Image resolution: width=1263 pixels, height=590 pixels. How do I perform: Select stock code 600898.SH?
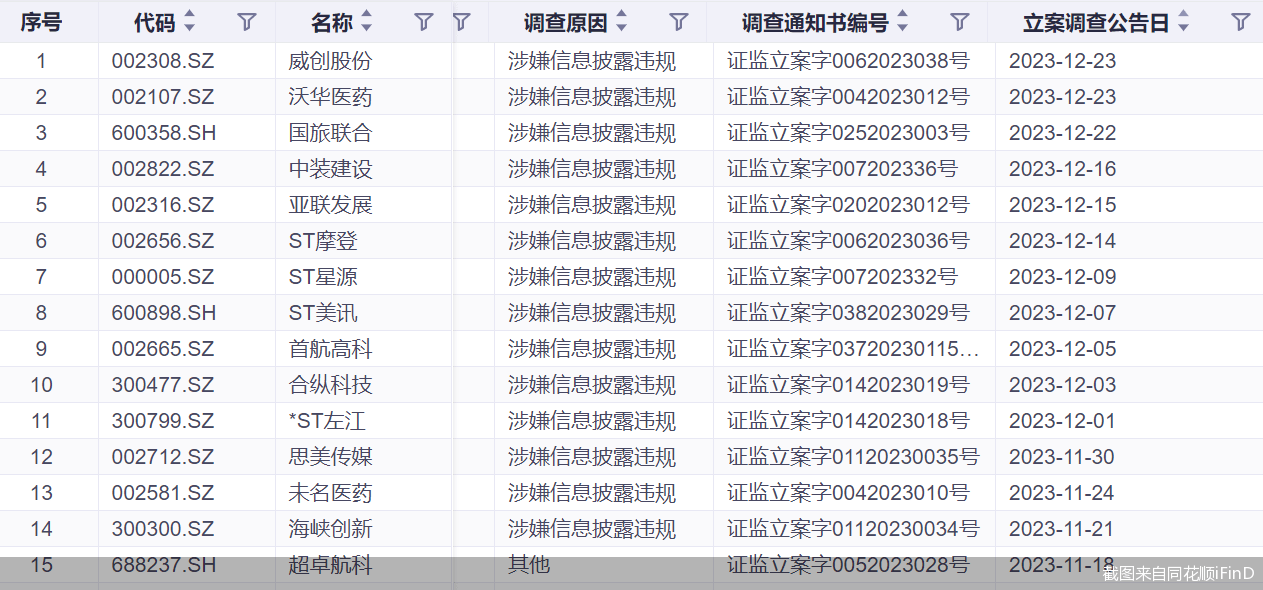tap(164, 313)
